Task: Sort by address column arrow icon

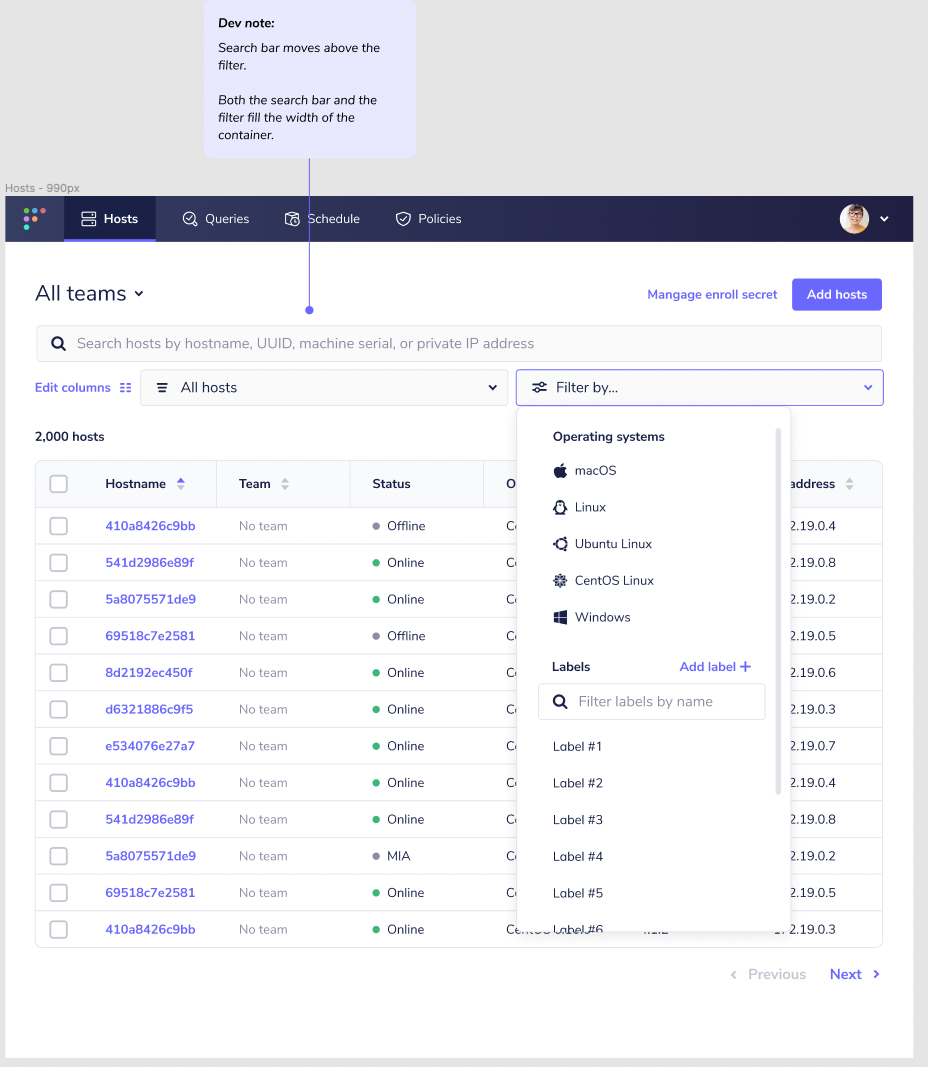Action: click(849, 484)
